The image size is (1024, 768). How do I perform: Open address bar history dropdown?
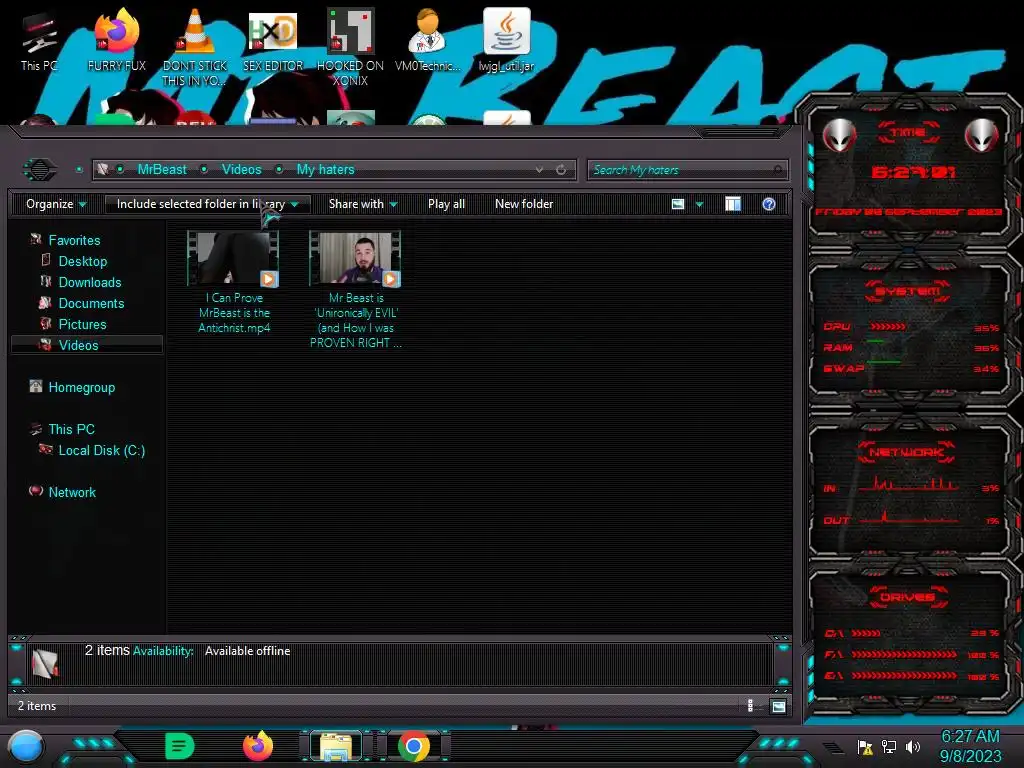pyautogui.click(x=539, y=170)
